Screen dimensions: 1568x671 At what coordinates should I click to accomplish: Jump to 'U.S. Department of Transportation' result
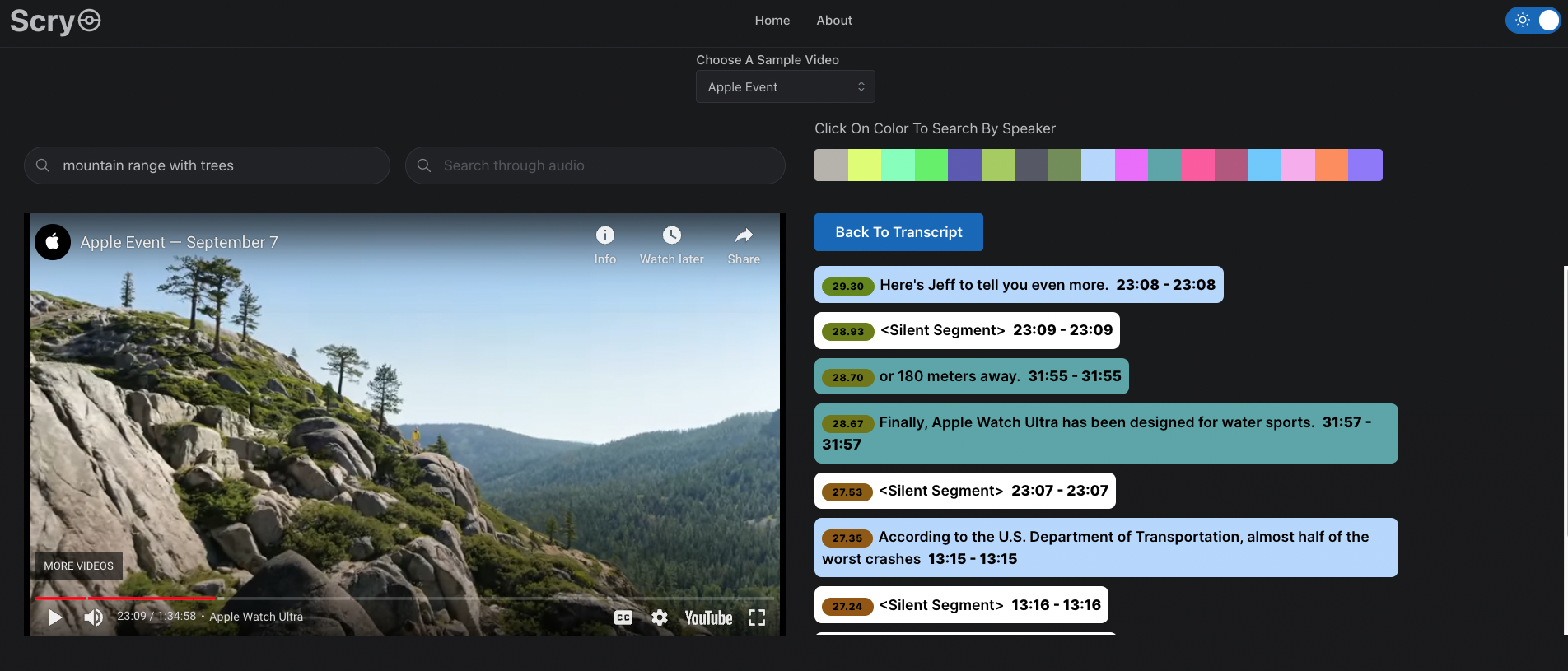[1106, 548]
